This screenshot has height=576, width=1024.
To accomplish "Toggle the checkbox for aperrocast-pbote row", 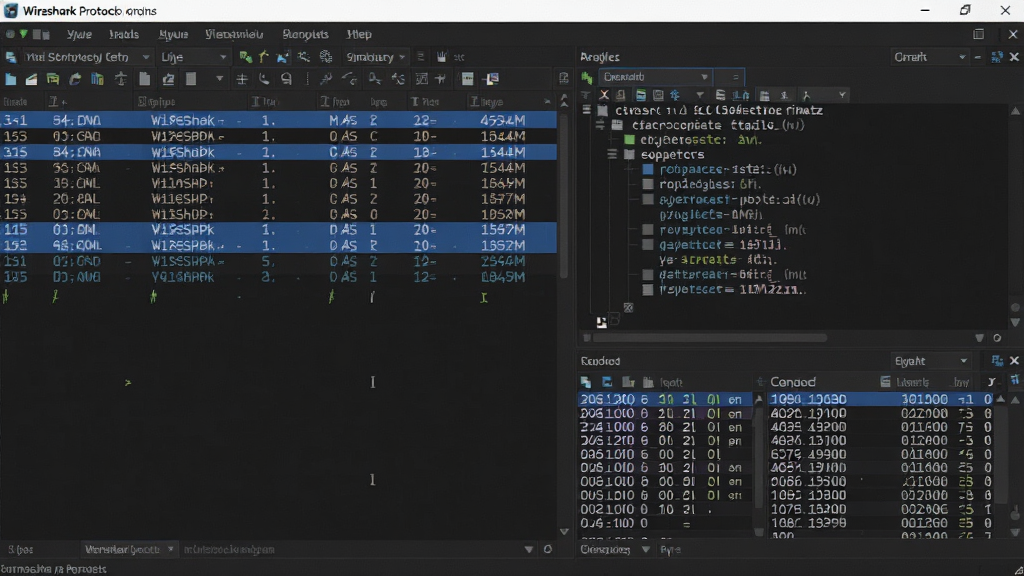I will [x=648, y=200].
